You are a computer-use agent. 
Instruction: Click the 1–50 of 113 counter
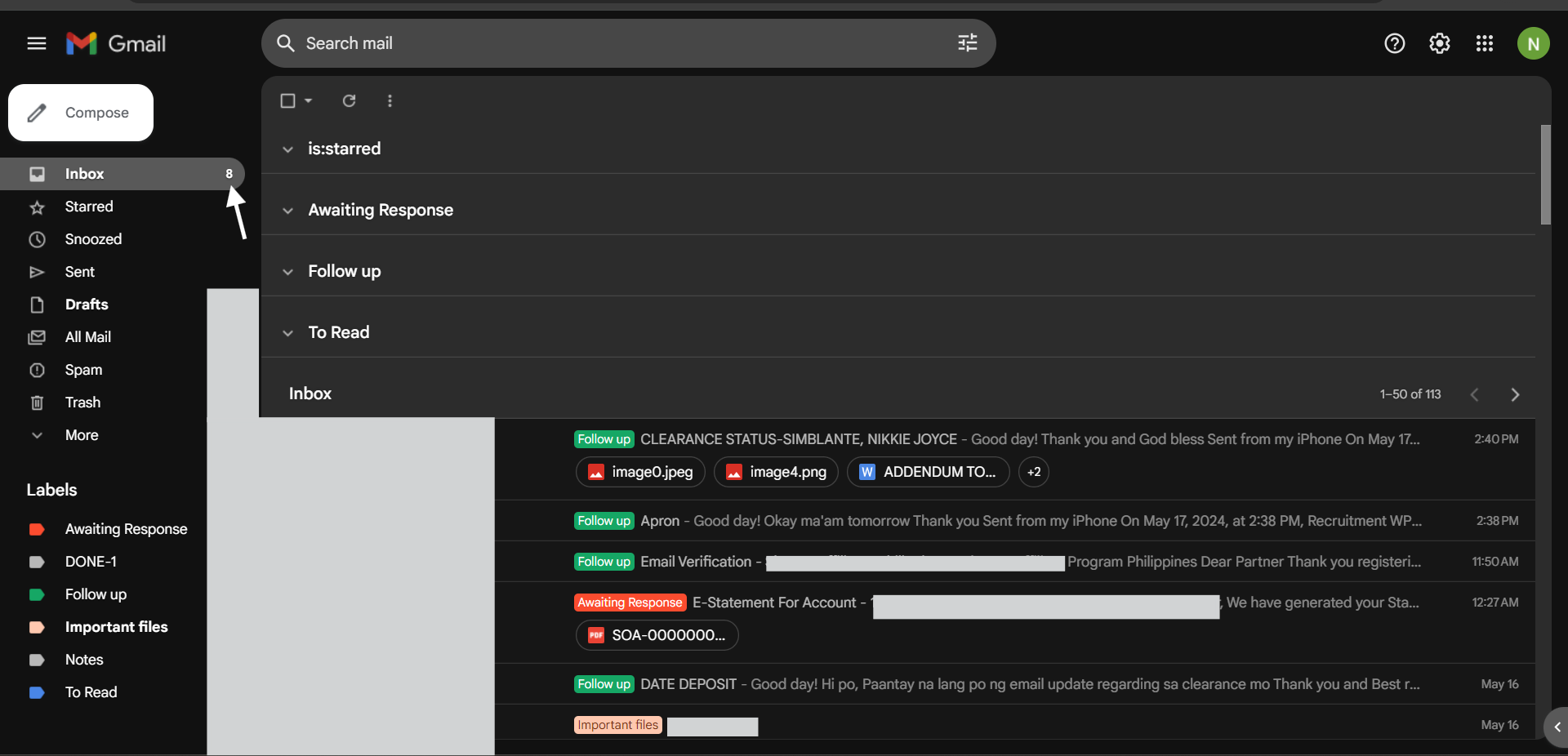tap(1410, 394)
